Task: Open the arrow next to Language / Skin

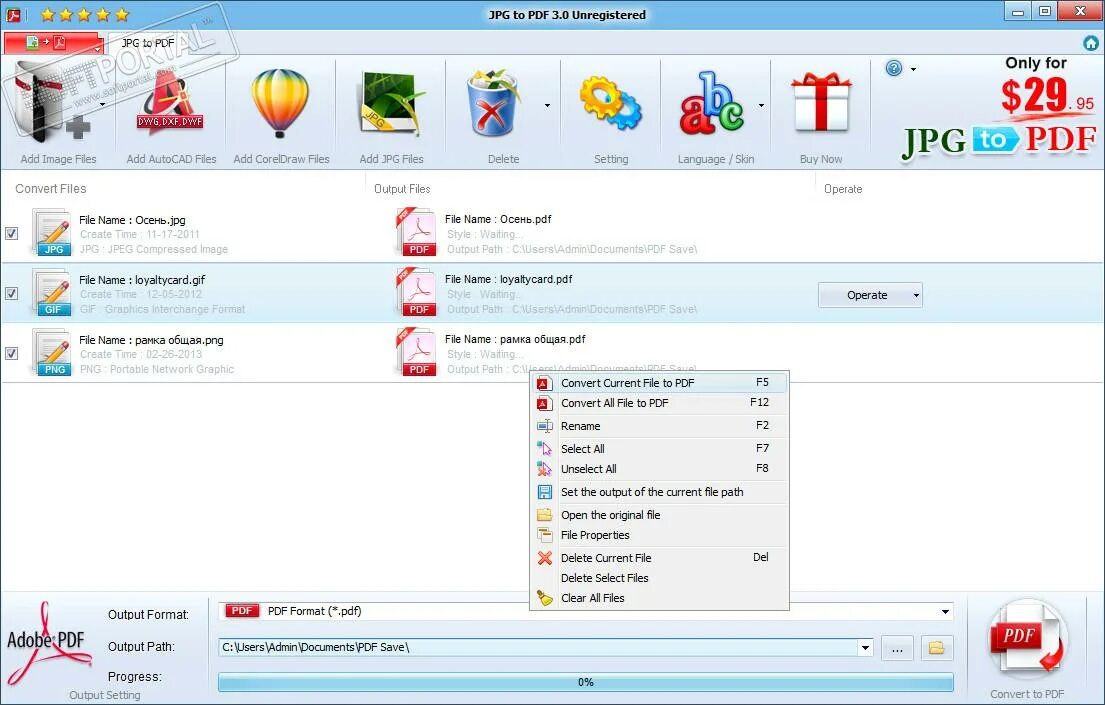Action: point(761,106)
